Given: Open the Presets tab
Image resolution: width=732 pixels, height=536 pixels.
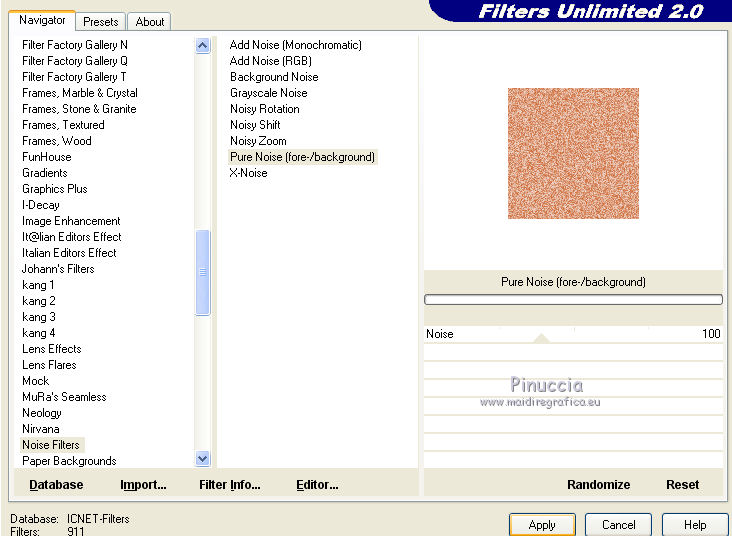Looking at the screenshot, I should pyautogui.click(x=100, y=22).
